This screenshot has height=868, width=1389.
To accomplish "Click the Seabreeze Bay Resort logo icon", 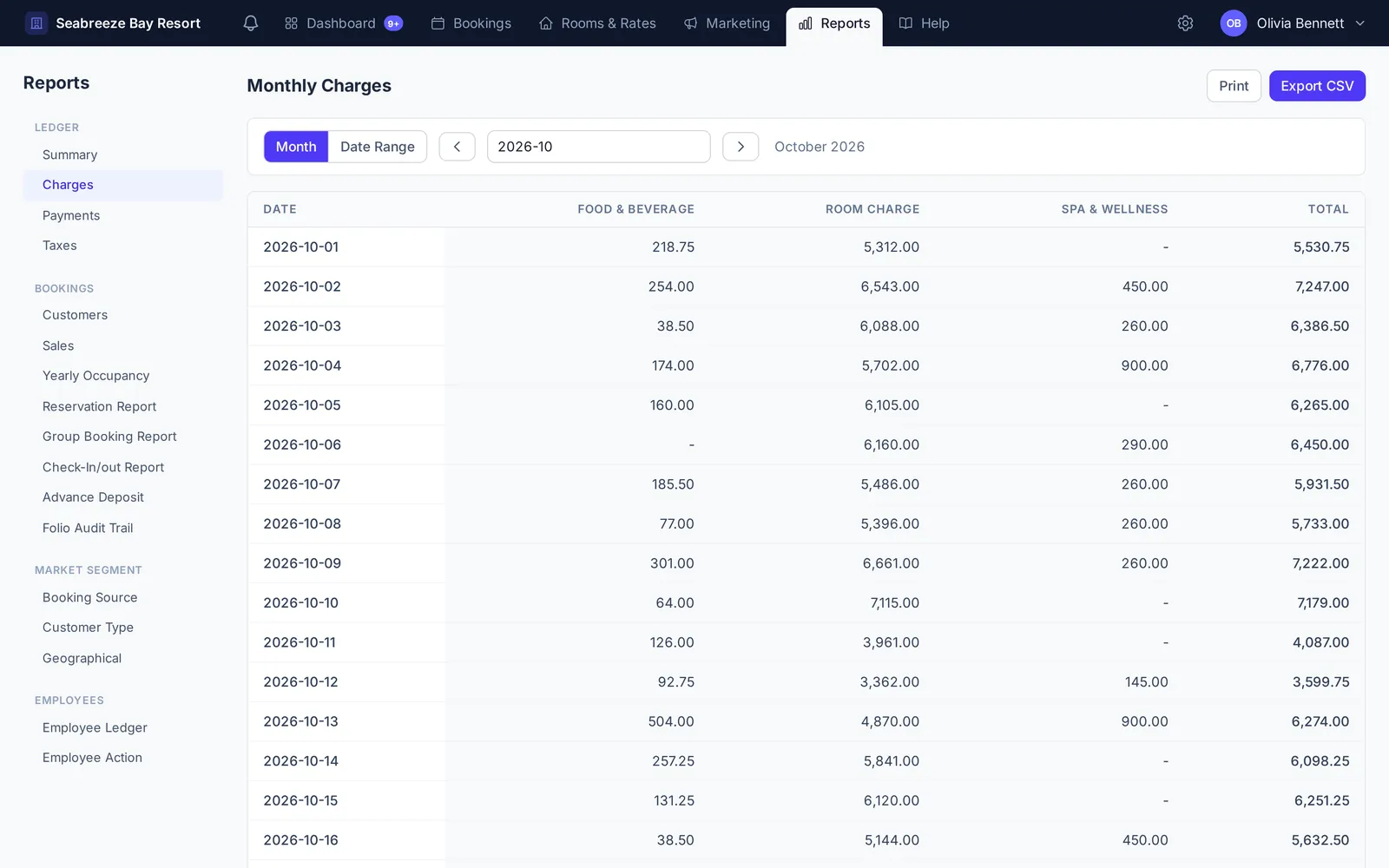I will click(x=36, y=23).
